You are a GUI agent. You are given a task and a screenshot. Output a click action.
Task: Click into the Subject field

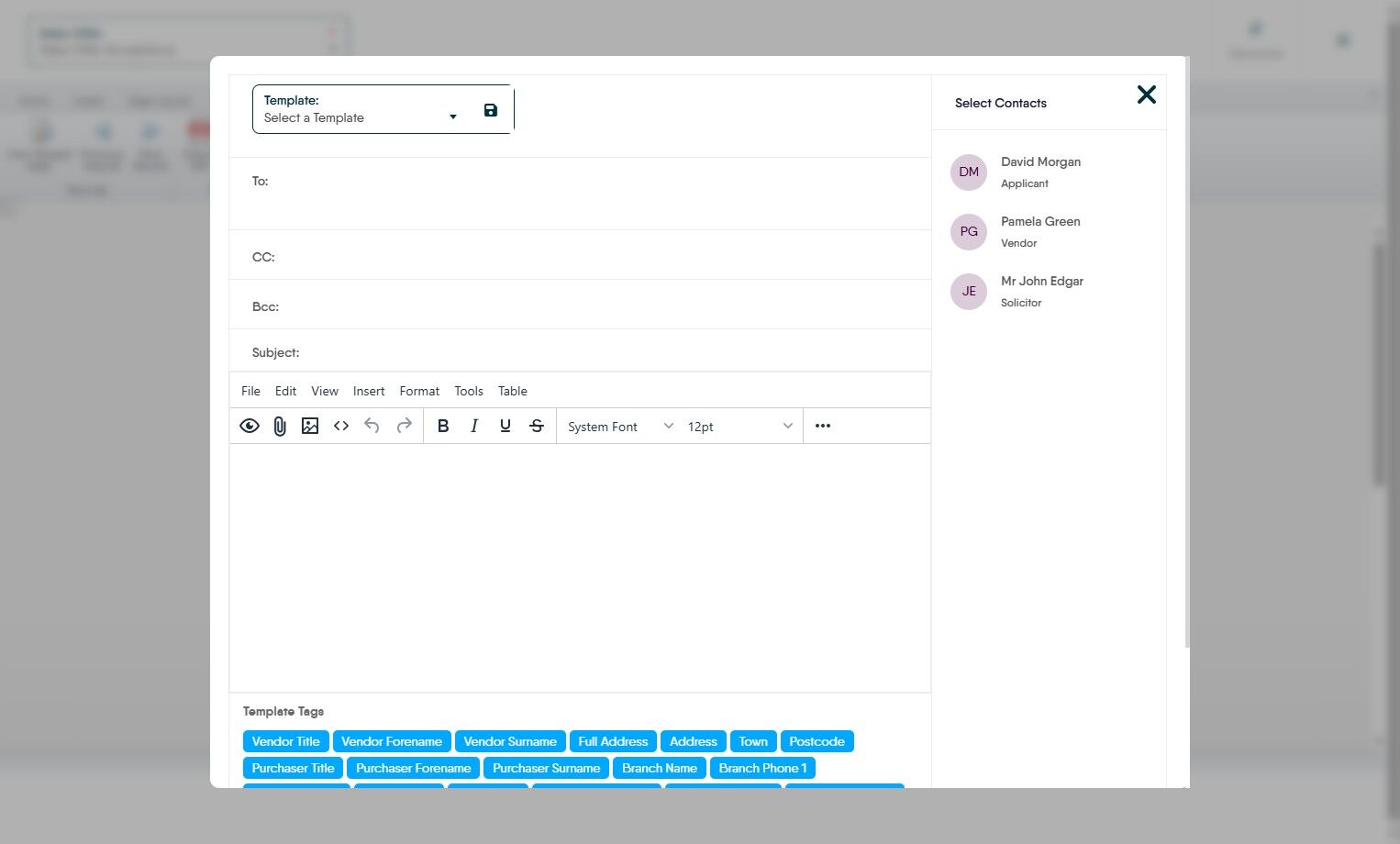pyautogui.click(x=580, y=351)
